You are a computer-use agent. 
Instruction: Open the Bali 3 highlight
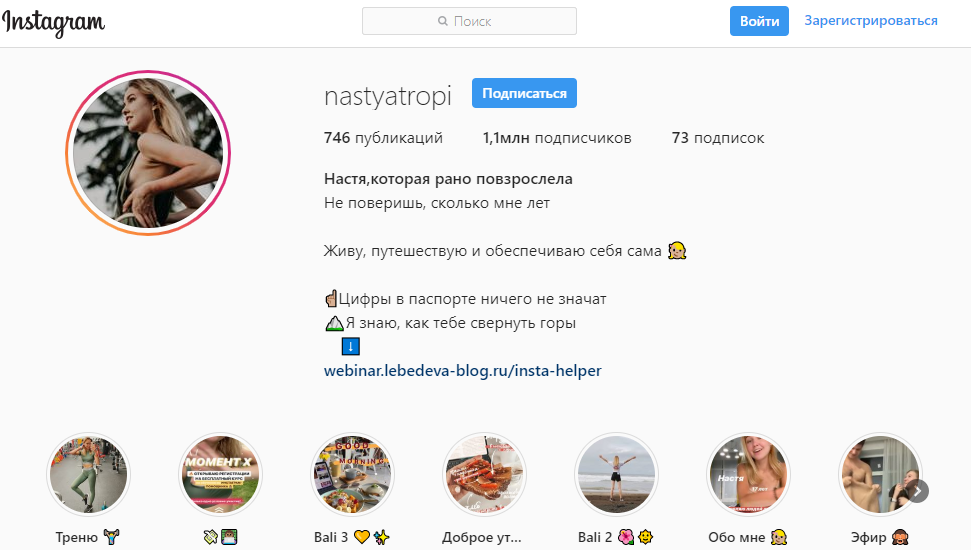point(352,474)
